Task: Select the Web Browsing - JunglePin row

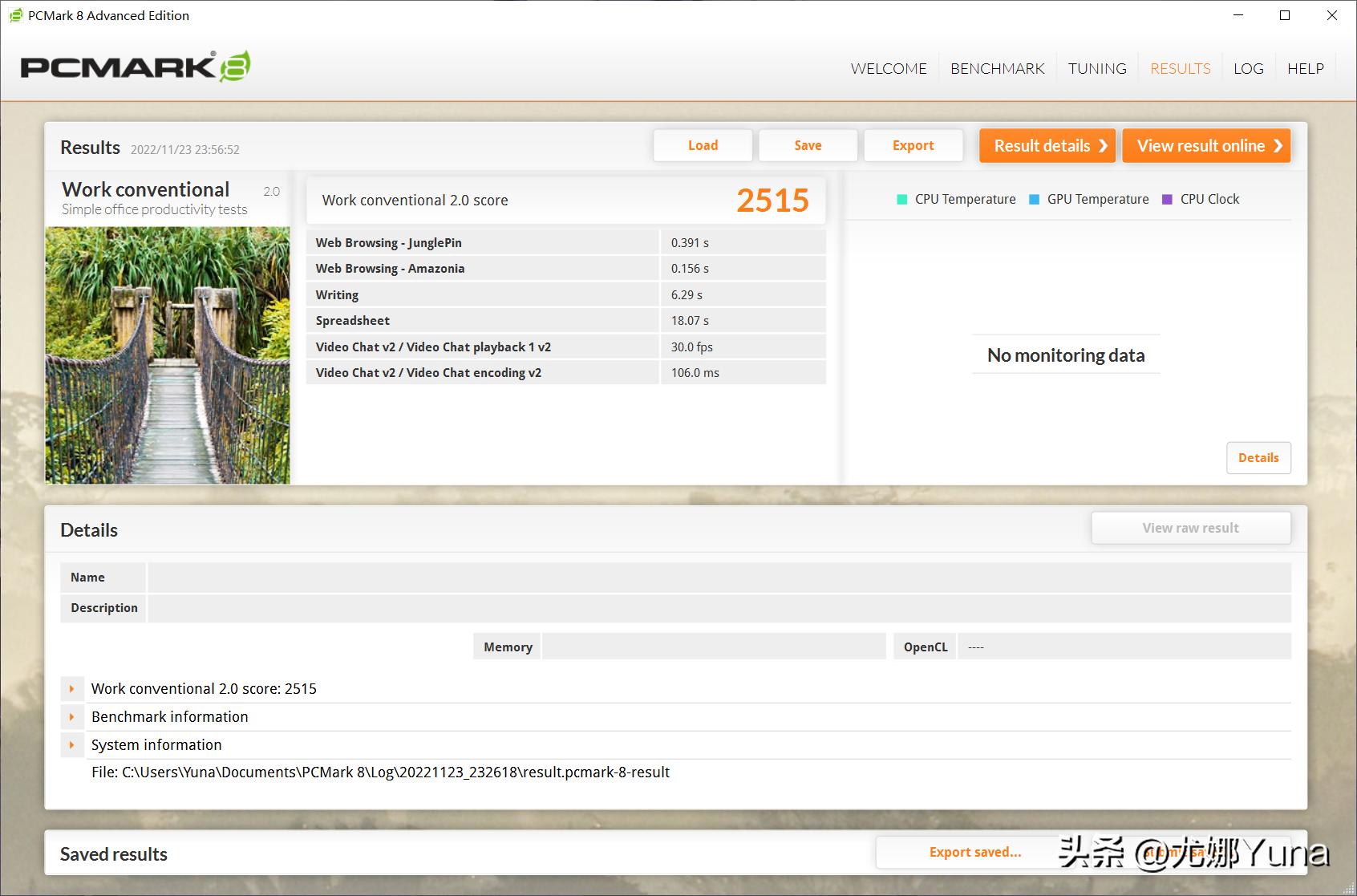Action: (566, 242)
